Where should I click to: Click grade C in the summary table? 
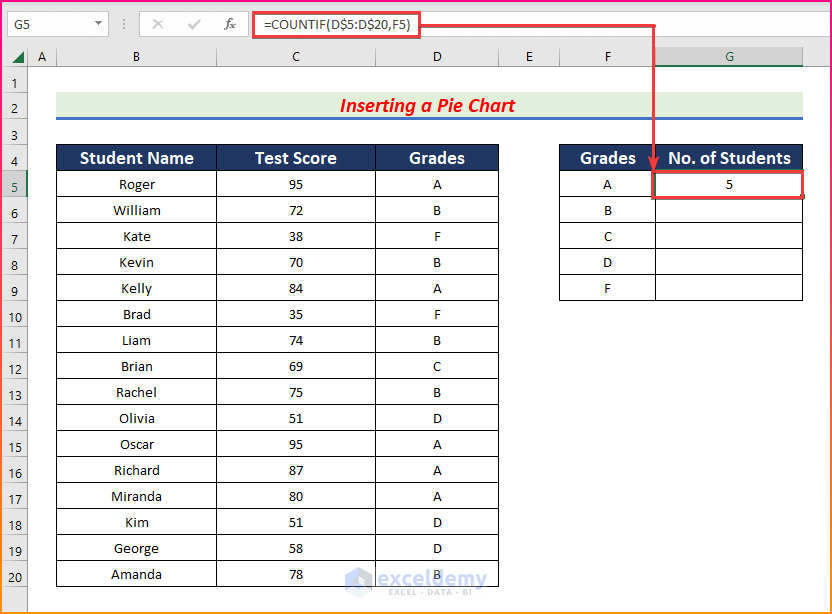tap(608, 236)
